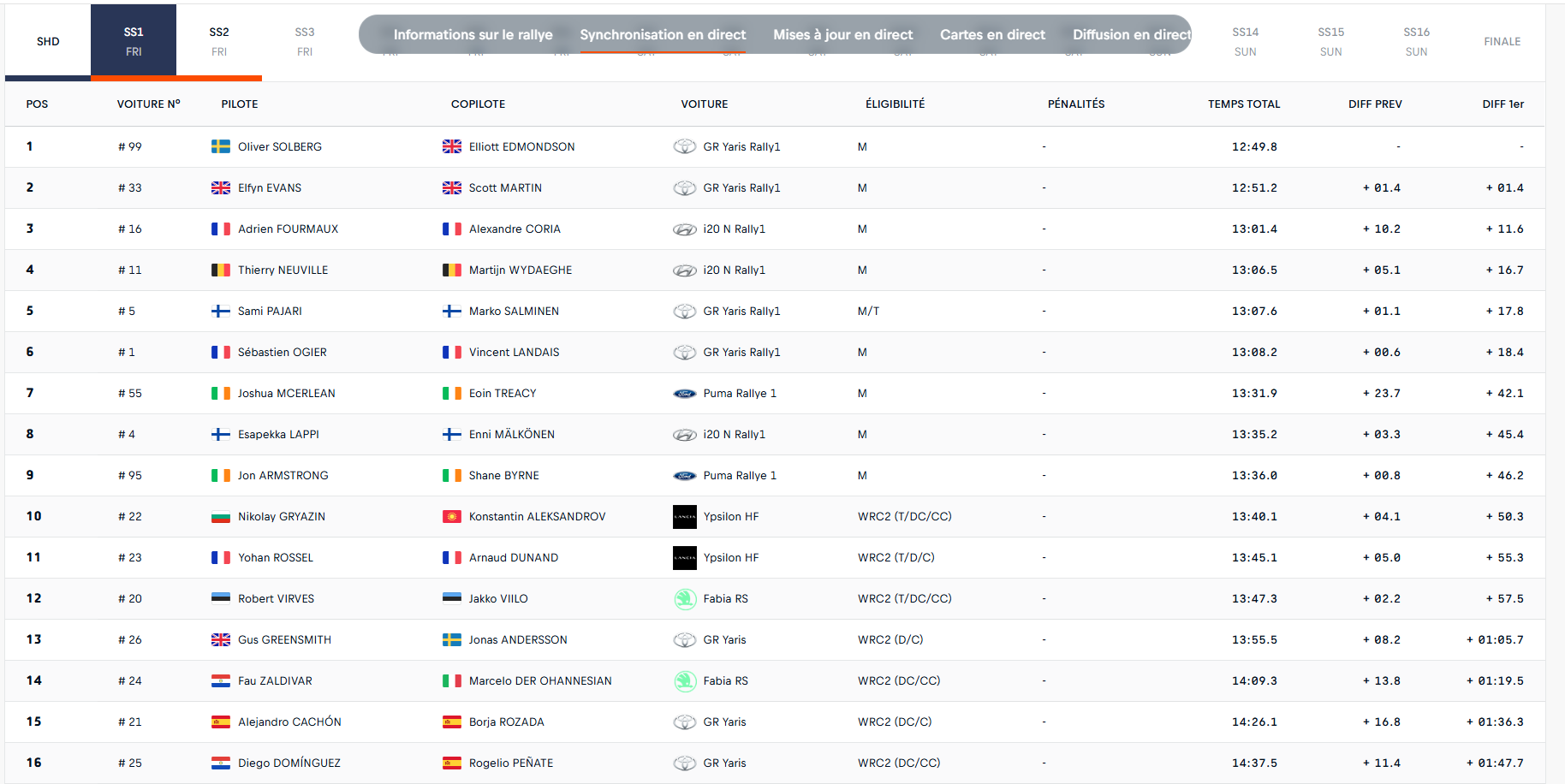The width and height of the screenshot is (1565, 784).
Task: Click eligibility WRC2 (T/D/C)
Action: [x=896, y=557]
